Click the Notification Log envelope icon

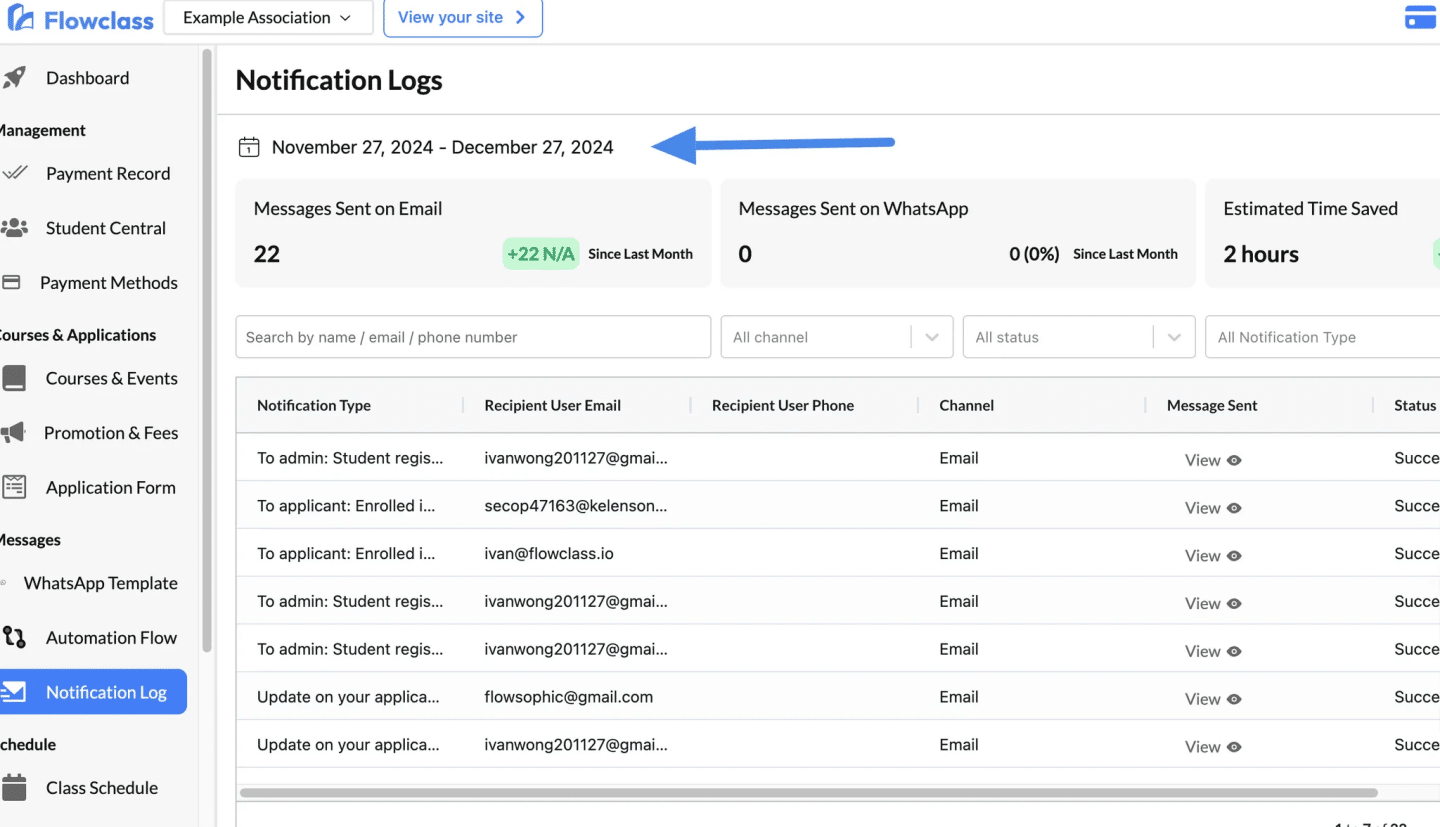13,692
